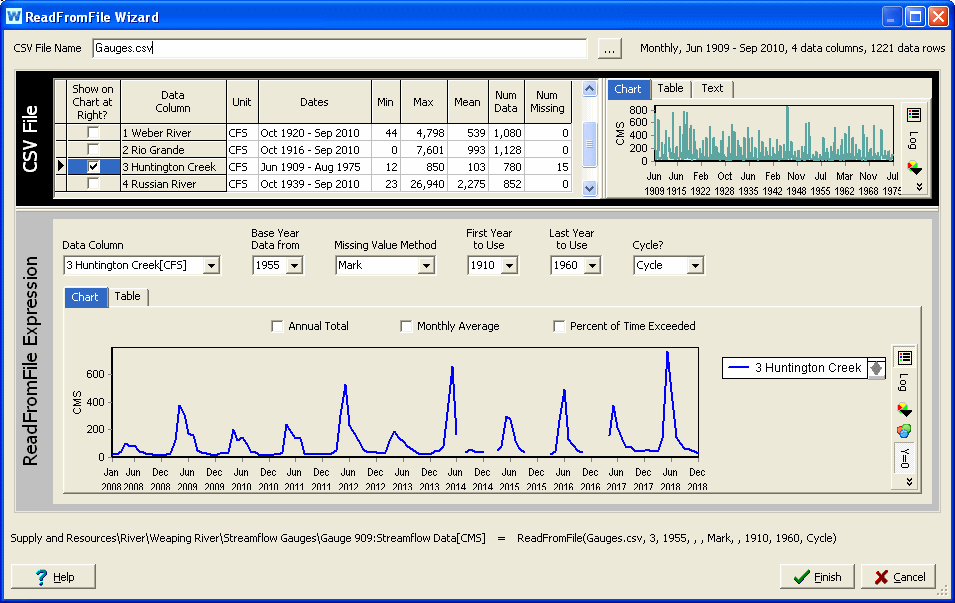Open the Data Column dropdown
This screenshot has height=603, width=955.
coord(211,266)
